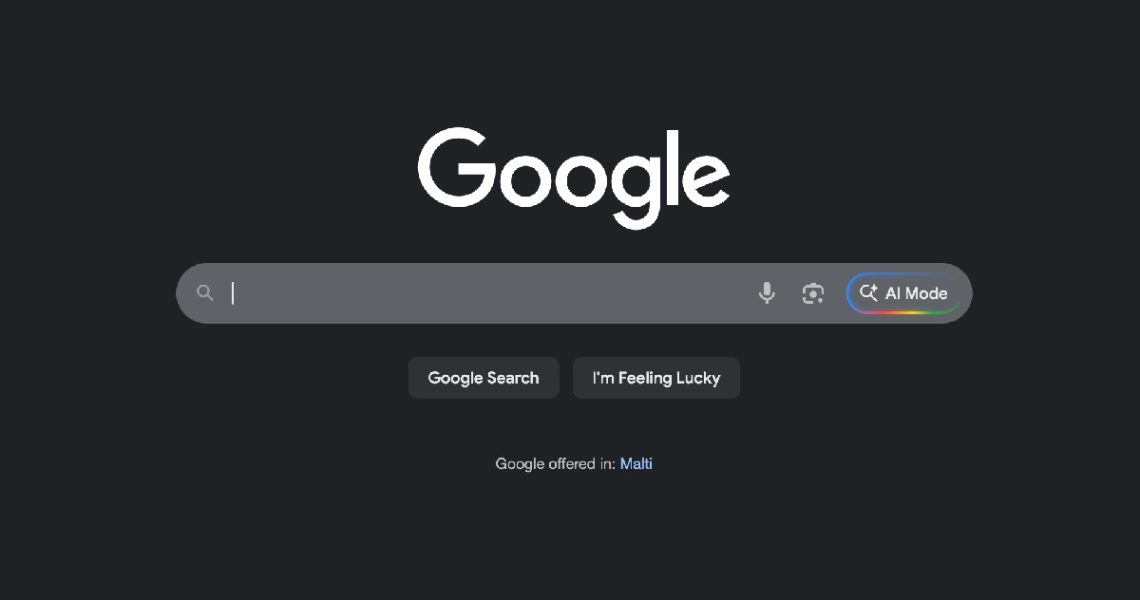Viewport: 1140px width, 600px height.
Task: Click the Google logo
Action: (574, 178)
